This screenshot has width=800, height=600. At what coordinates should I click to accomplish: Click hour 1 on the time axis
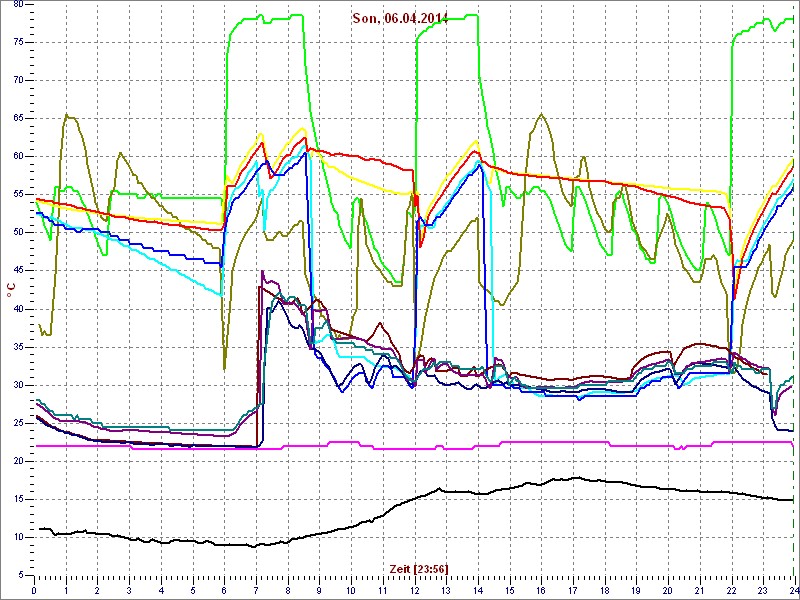click(66, 588)
